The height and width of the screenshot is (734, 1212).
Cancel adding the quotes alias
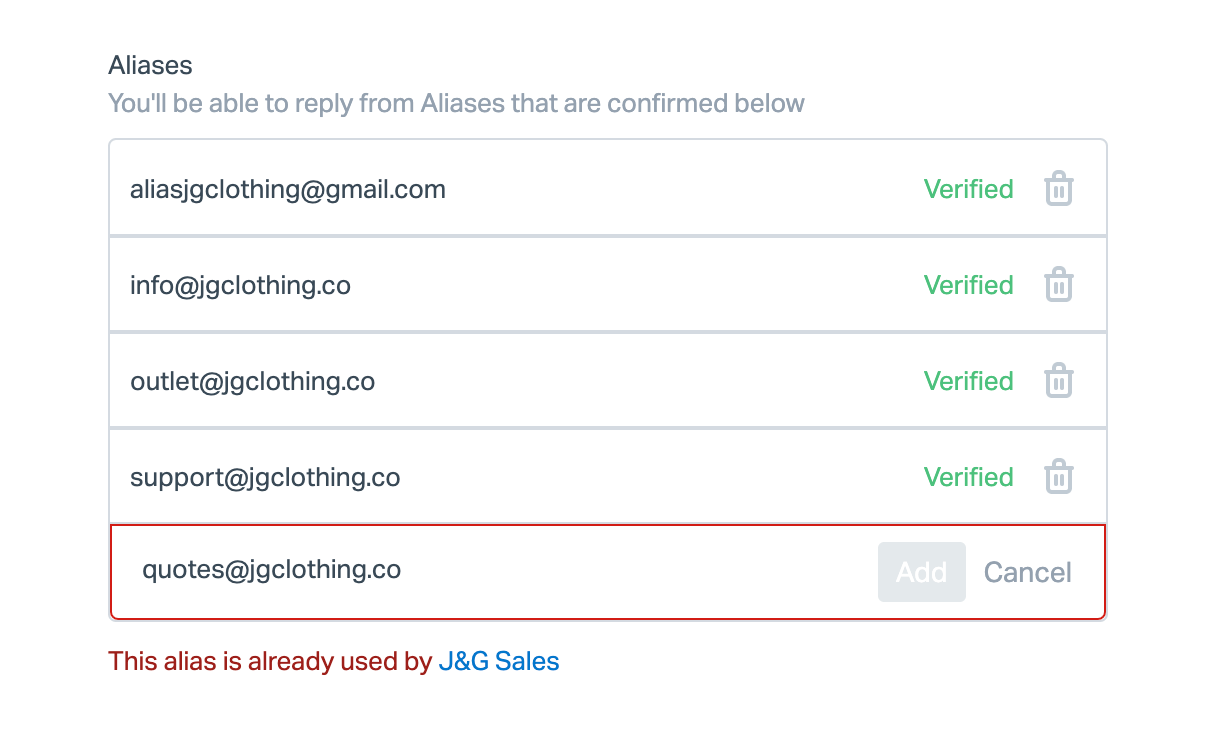click(x=1027, y=572)
